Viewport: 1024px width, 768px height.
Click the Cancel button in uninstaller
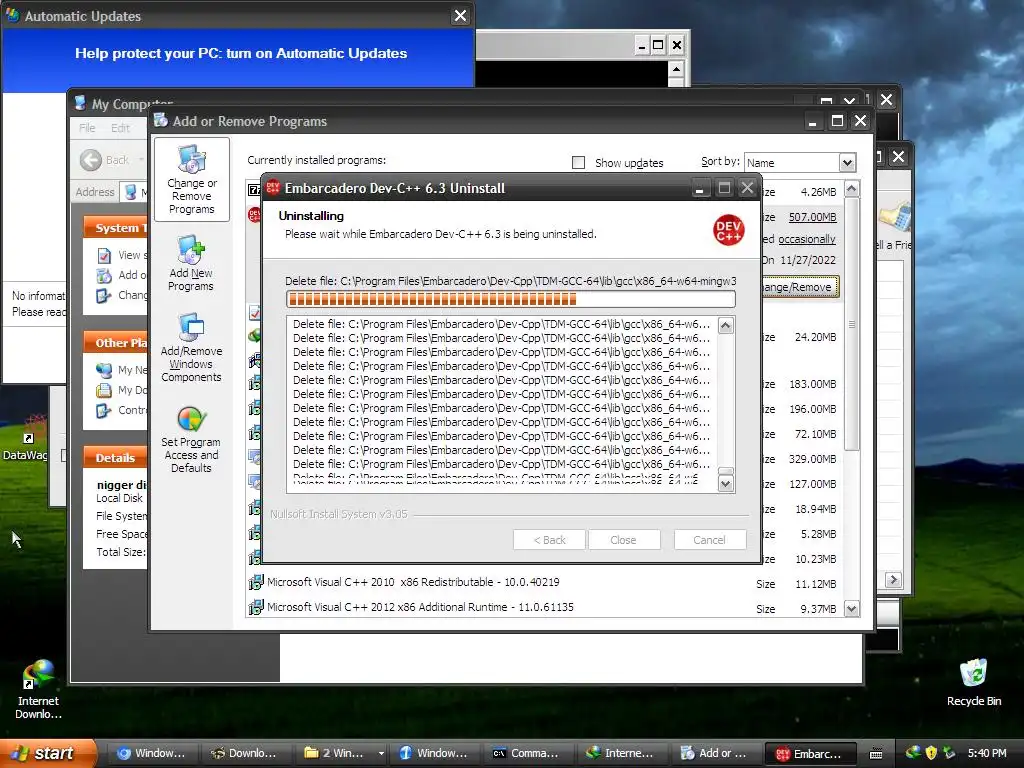pos(710,540)
